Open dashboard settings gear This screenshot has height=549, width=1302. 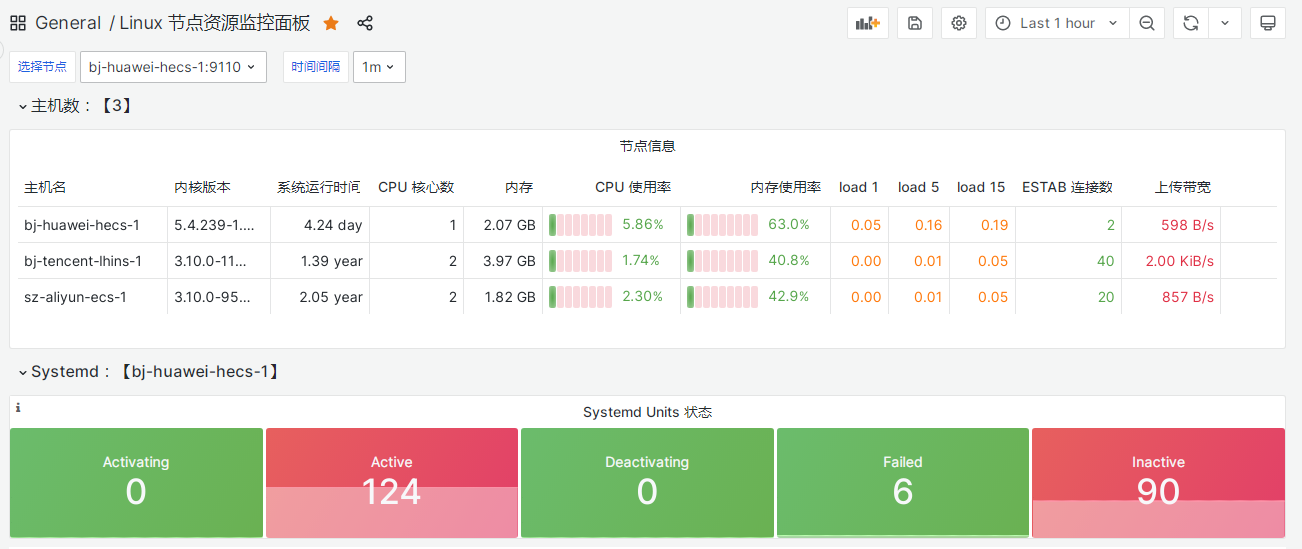tap(959, 23)
